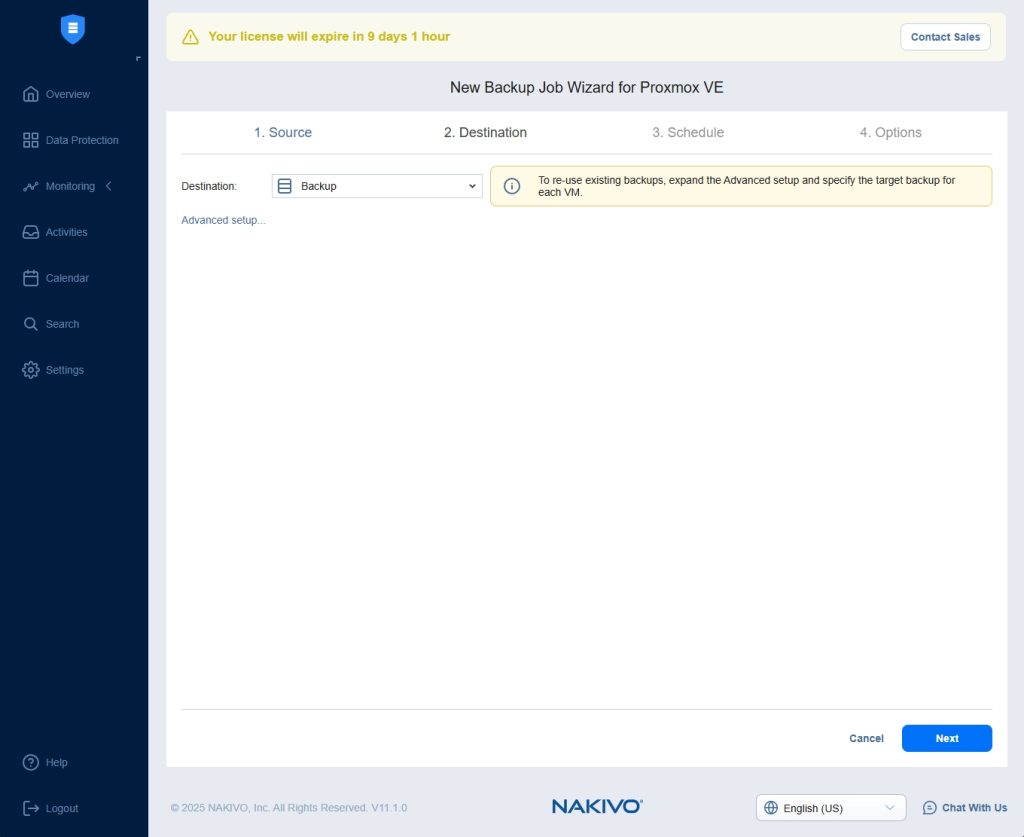Open the Destination Backup dropdown
Image resolution: width=1024 pixels, height=837 pixels.
(x=377, y=186)
